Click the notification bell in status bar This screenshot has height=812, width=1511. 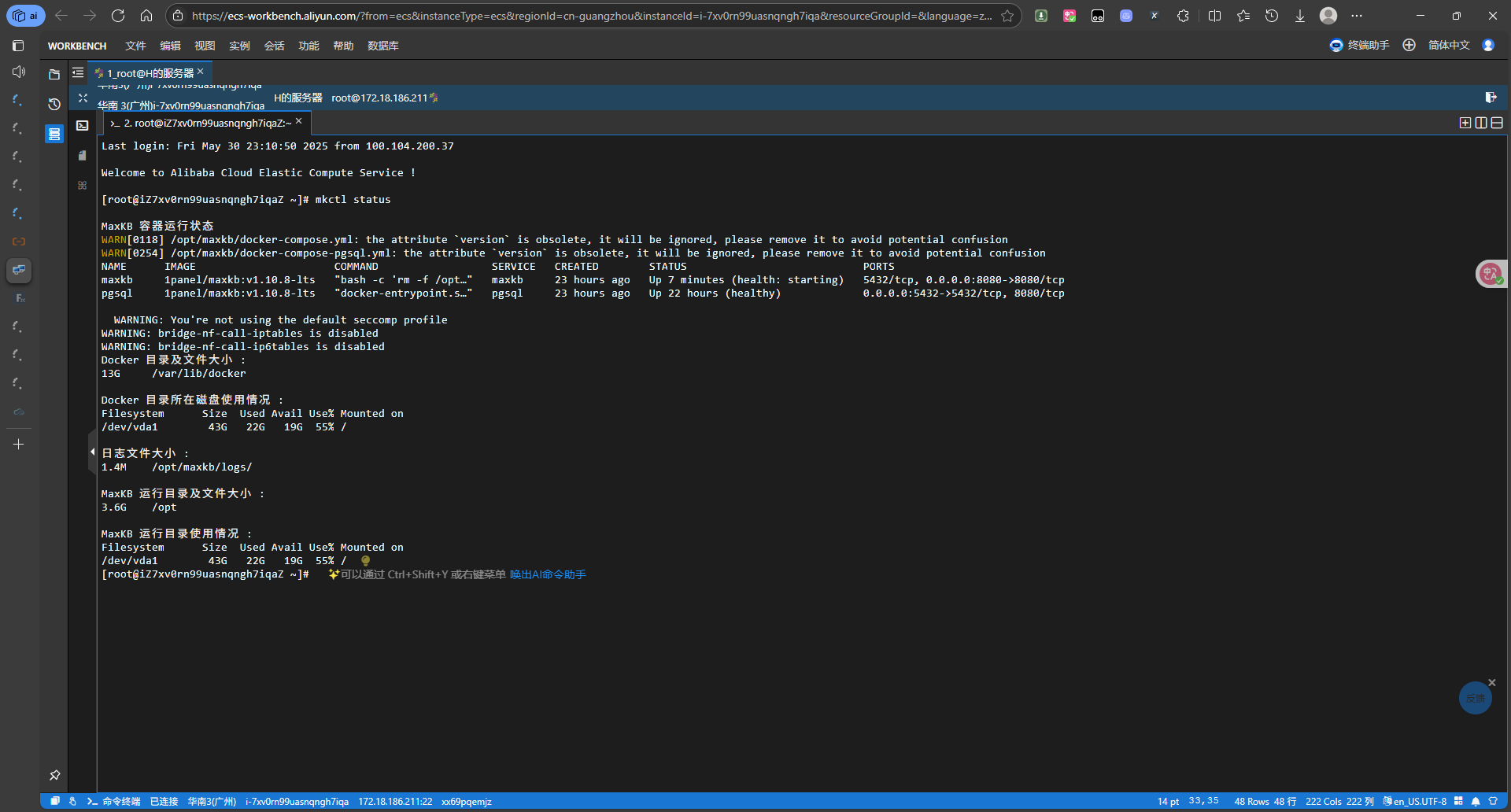point(1476,802)
